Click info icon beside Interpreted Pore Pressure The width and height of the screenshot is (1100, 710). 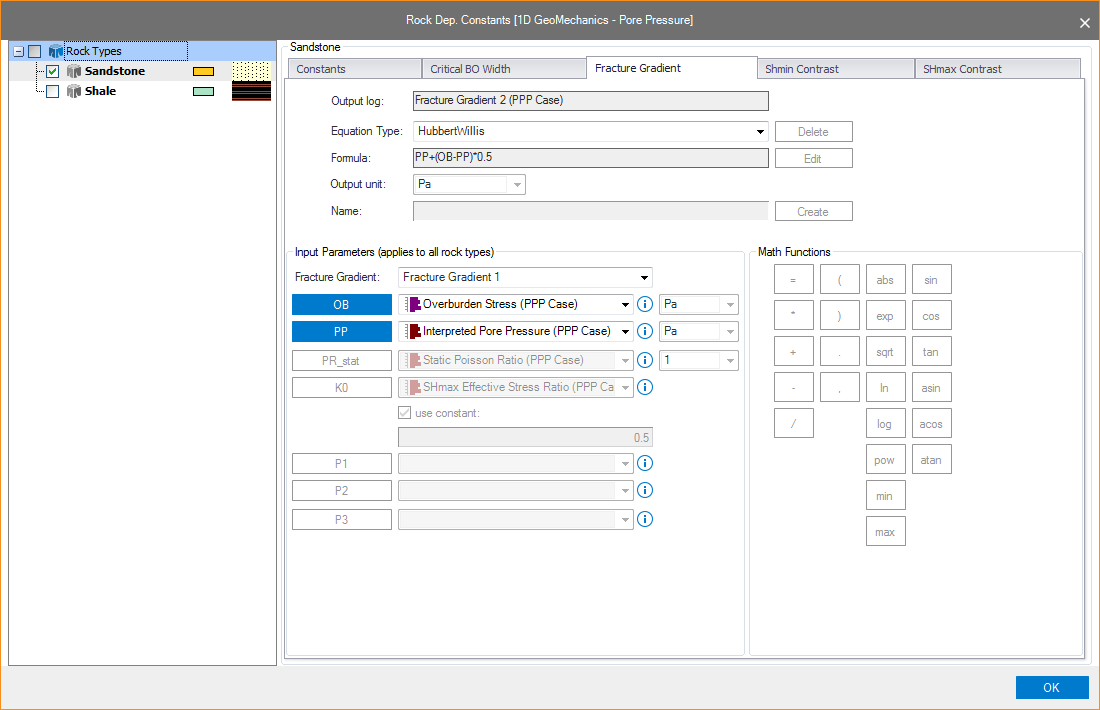pyautogui.click(x=645, y=332)
